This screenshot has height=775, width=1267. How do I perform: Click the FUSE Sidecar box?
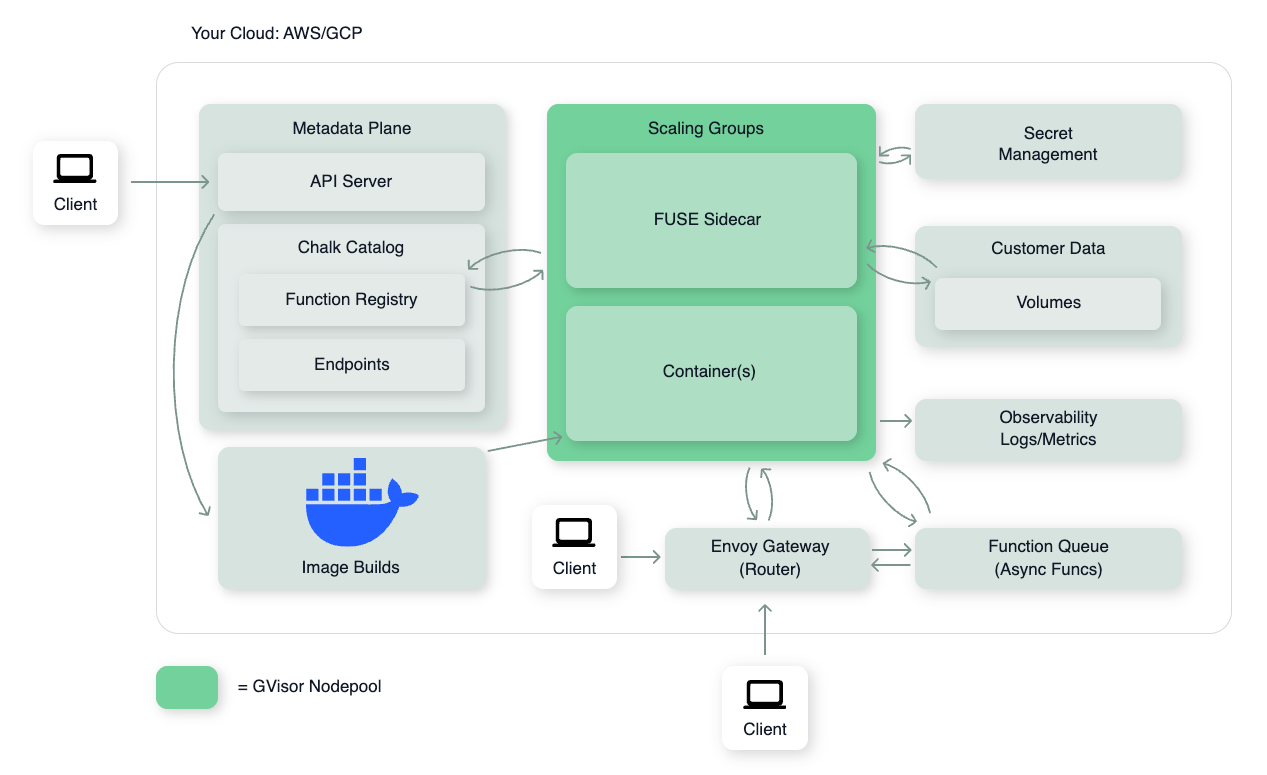711,220
